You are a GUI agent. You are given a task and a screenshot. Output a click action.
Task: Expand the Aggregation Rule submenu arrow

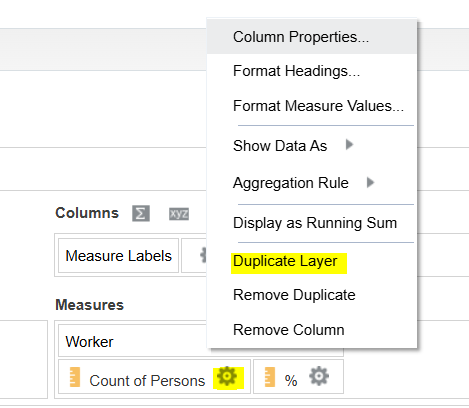coord(370,182)
